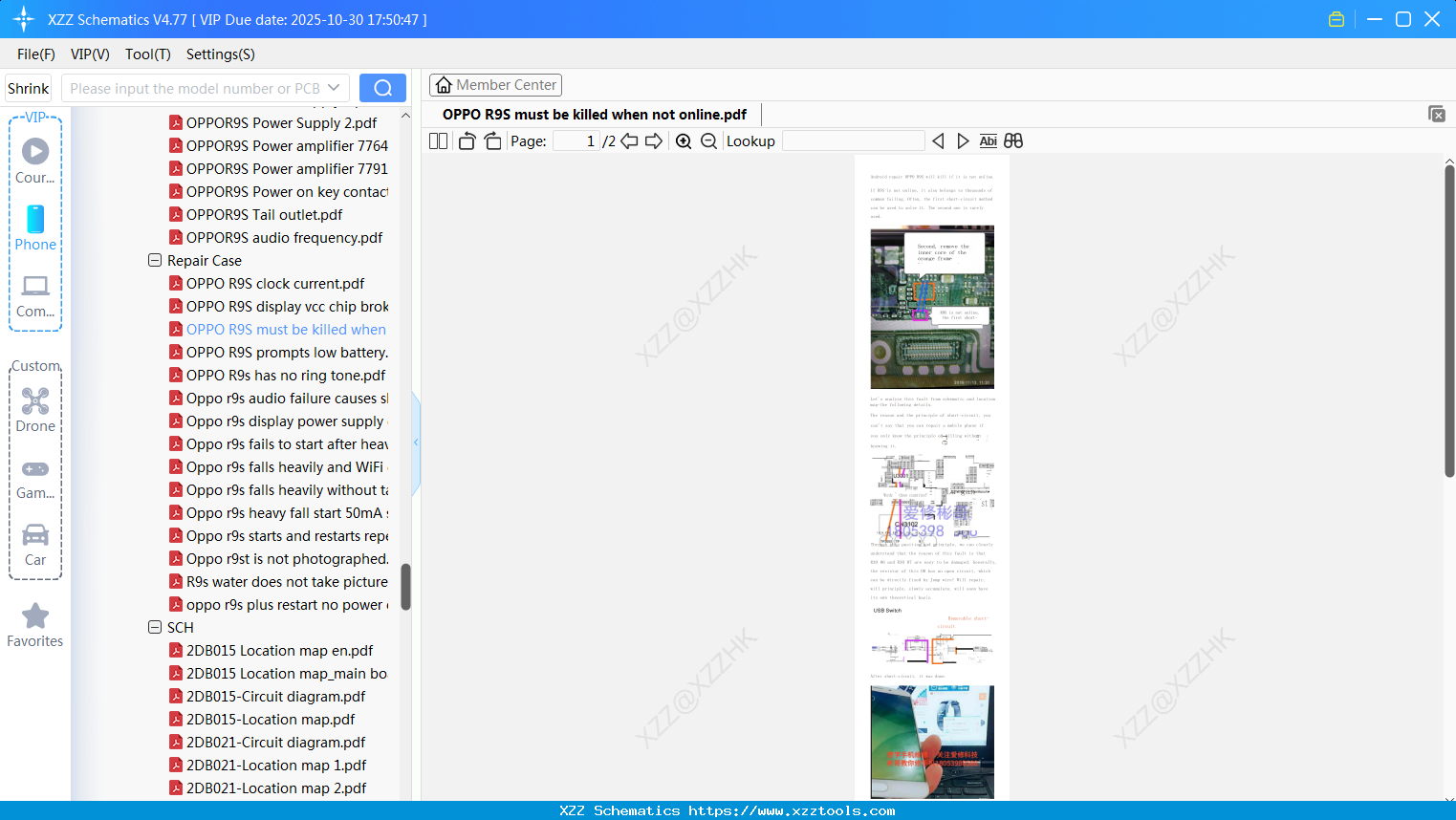The width and height of the screenshot is (1456, 820).
Task: Open 2DB015 Location map en.pdf
Action: 279,650
